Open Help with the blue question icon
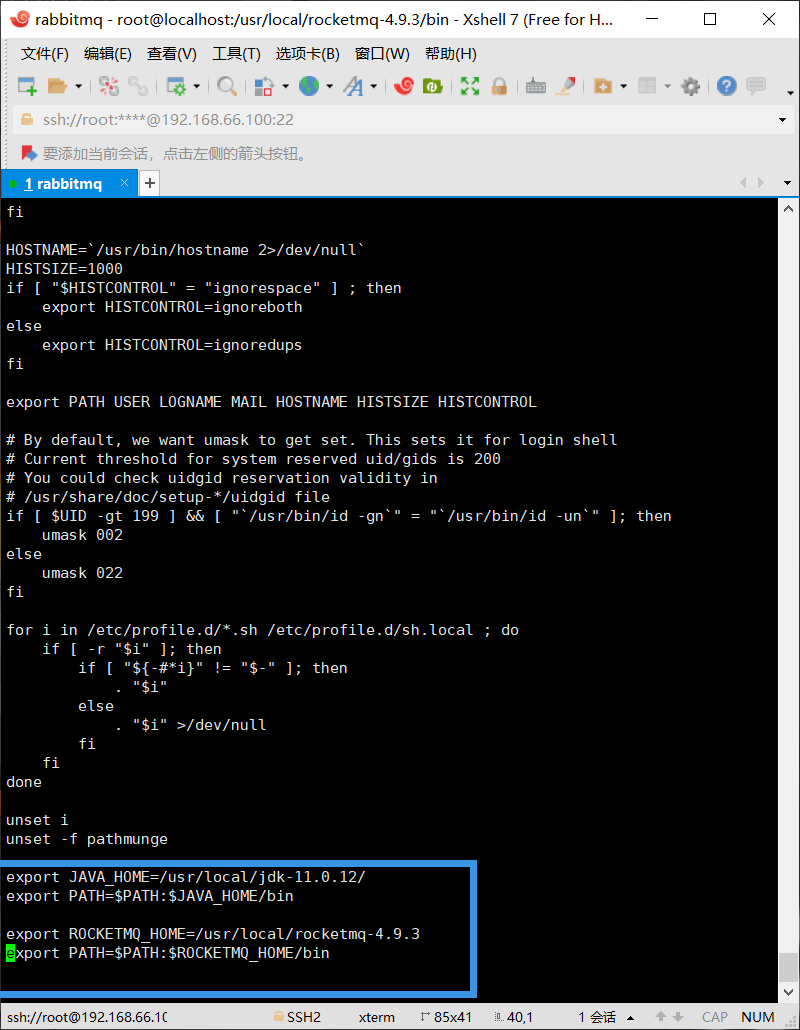 [x=726, y=86]
